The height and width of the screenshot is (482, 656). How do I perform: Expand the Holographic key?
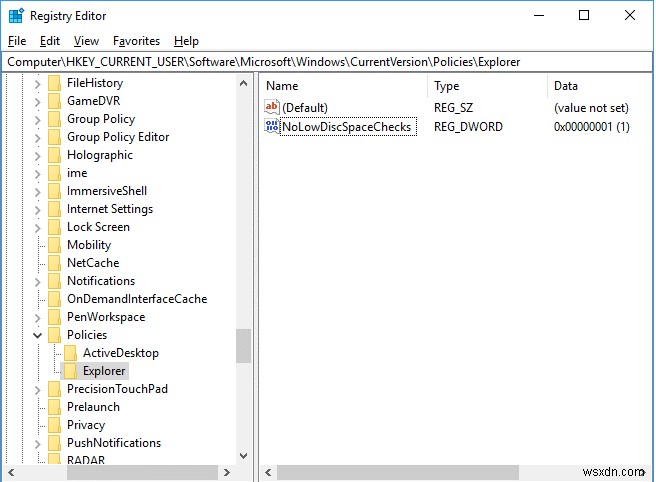coord(38,156)
